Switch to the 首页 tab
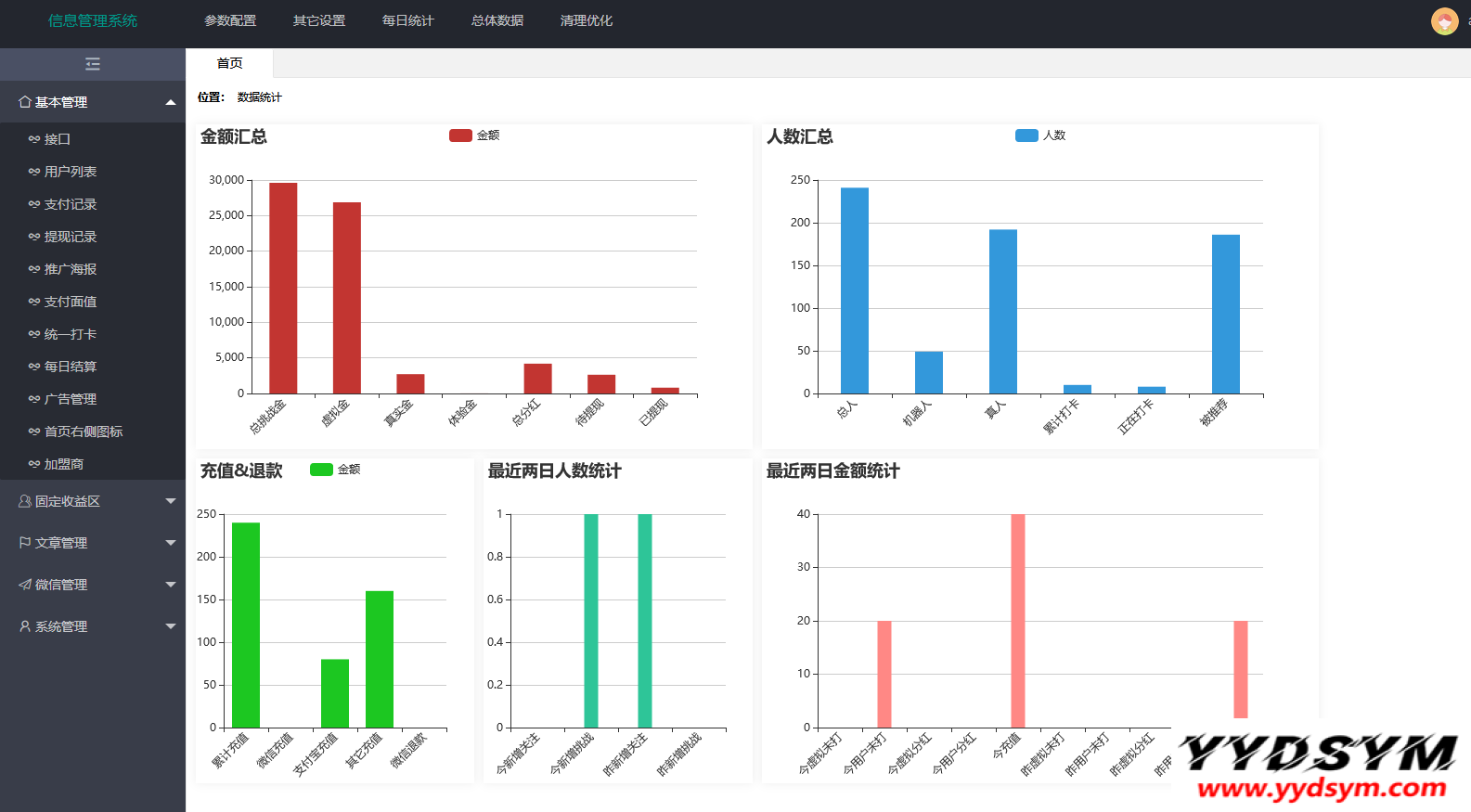 click(229, 63)
